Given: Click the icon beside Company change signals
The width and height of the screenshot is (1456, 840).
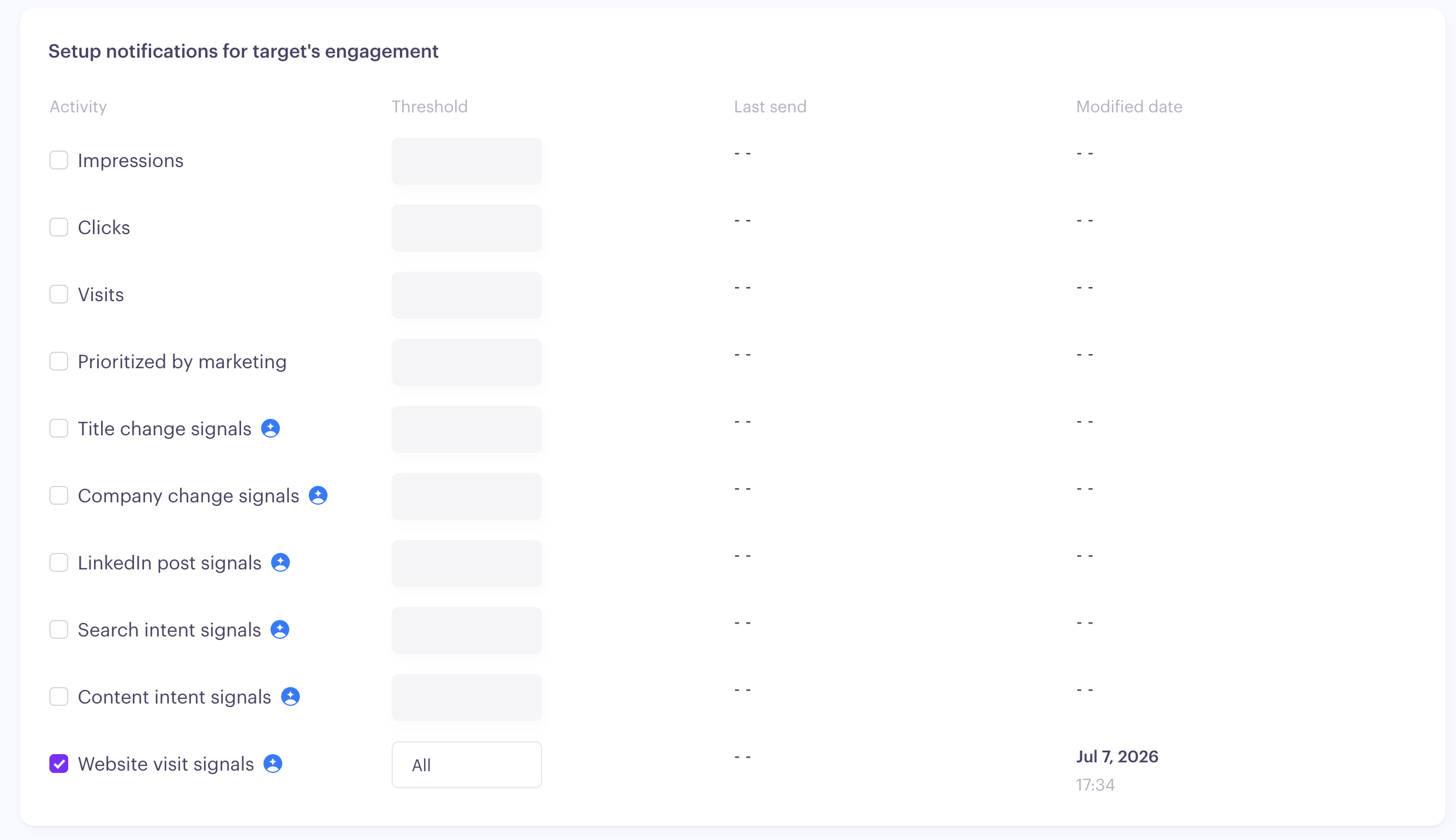Looking at the screenshot, I should click(x=318, y=495).
